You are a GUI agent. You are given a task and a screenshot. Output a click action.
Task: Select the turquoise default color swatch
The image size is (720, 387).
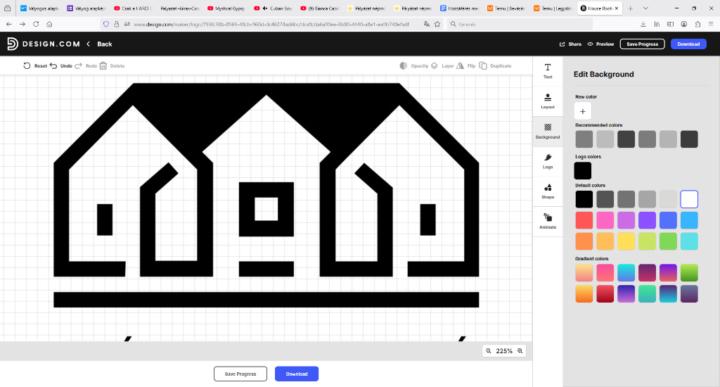689,241
